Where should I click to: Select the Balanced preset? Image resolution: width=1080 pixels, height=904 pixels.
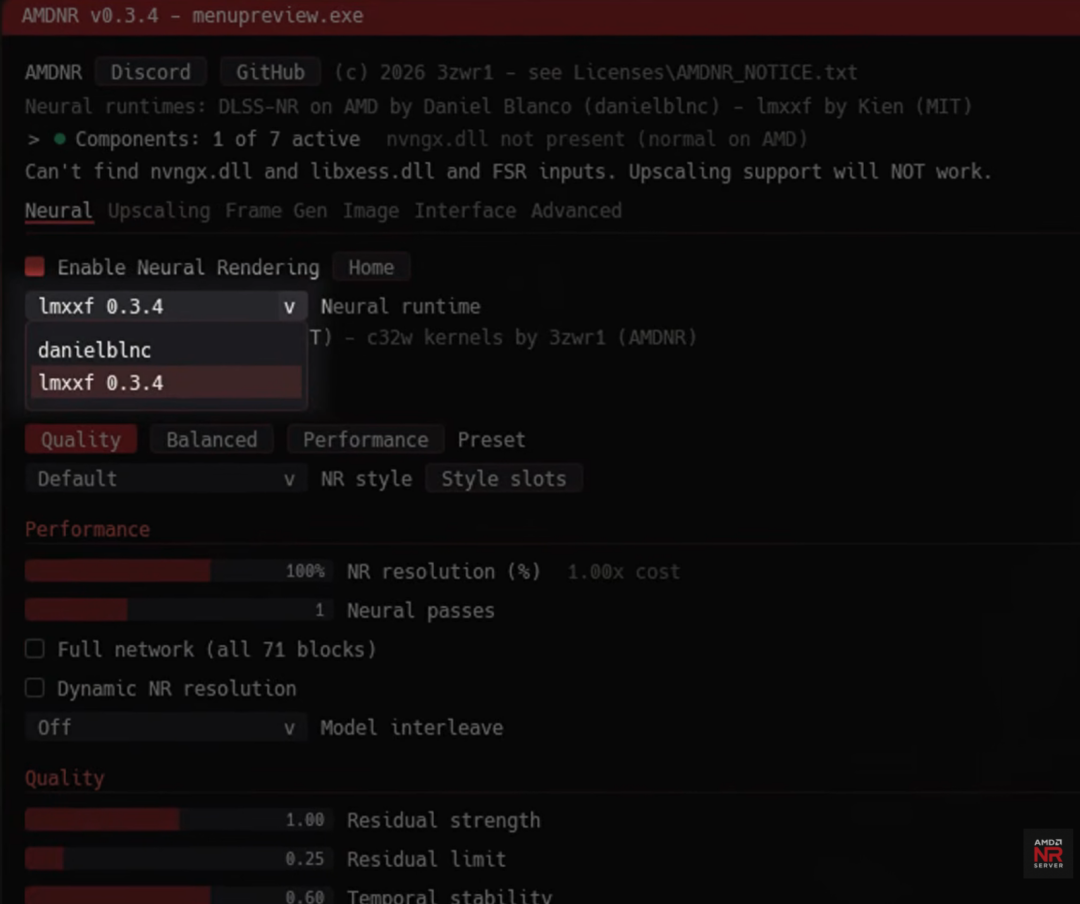tap(211, 439)
